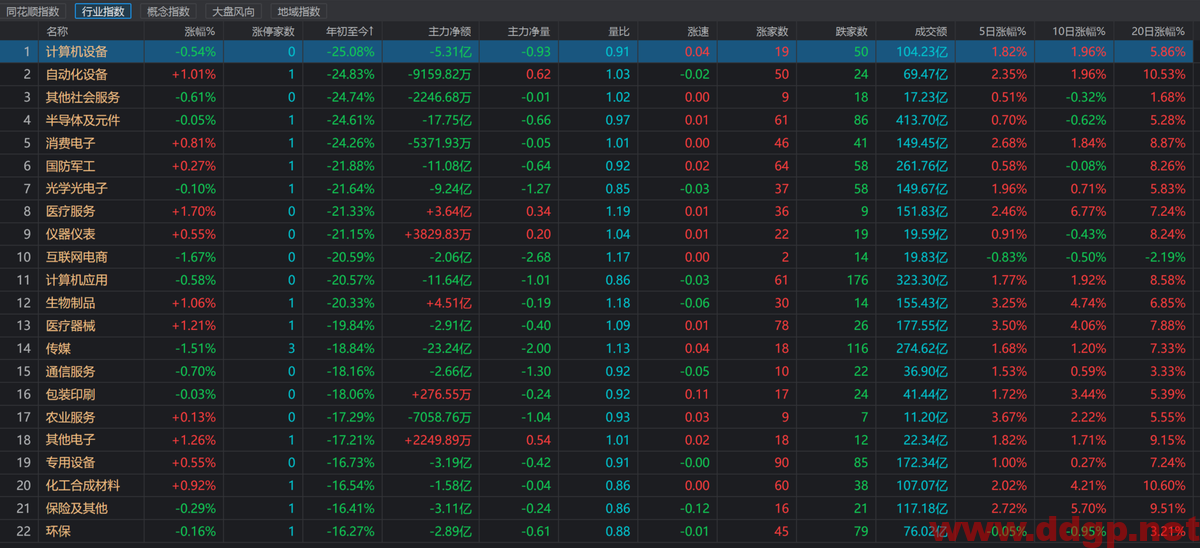Select the 包装印刷 row name
The image size is (1200, 548).
[70, 394]
